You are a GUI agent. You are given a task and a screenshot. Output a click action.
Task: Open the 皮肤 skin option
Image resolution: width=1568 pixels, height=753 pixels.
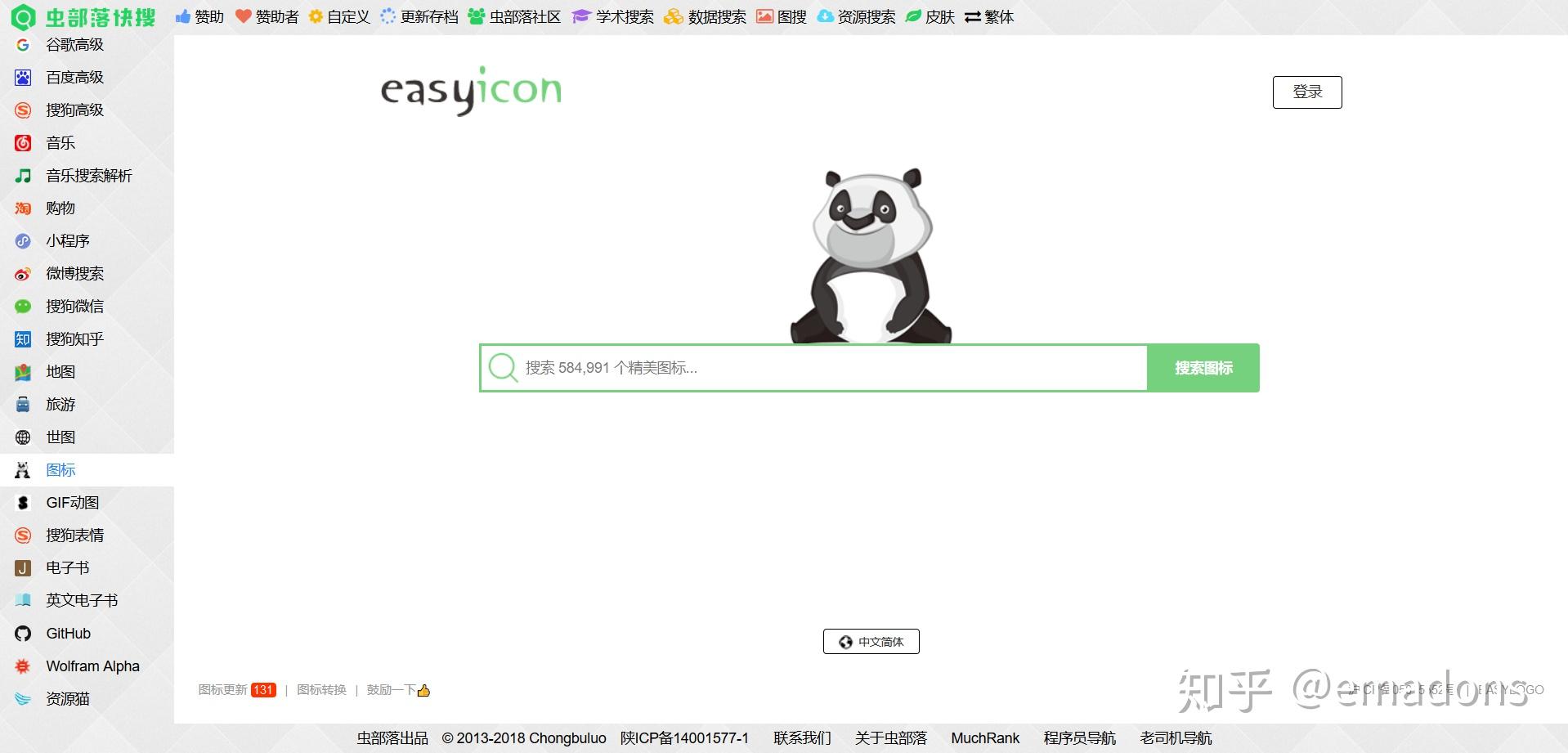tap(930, 17)
